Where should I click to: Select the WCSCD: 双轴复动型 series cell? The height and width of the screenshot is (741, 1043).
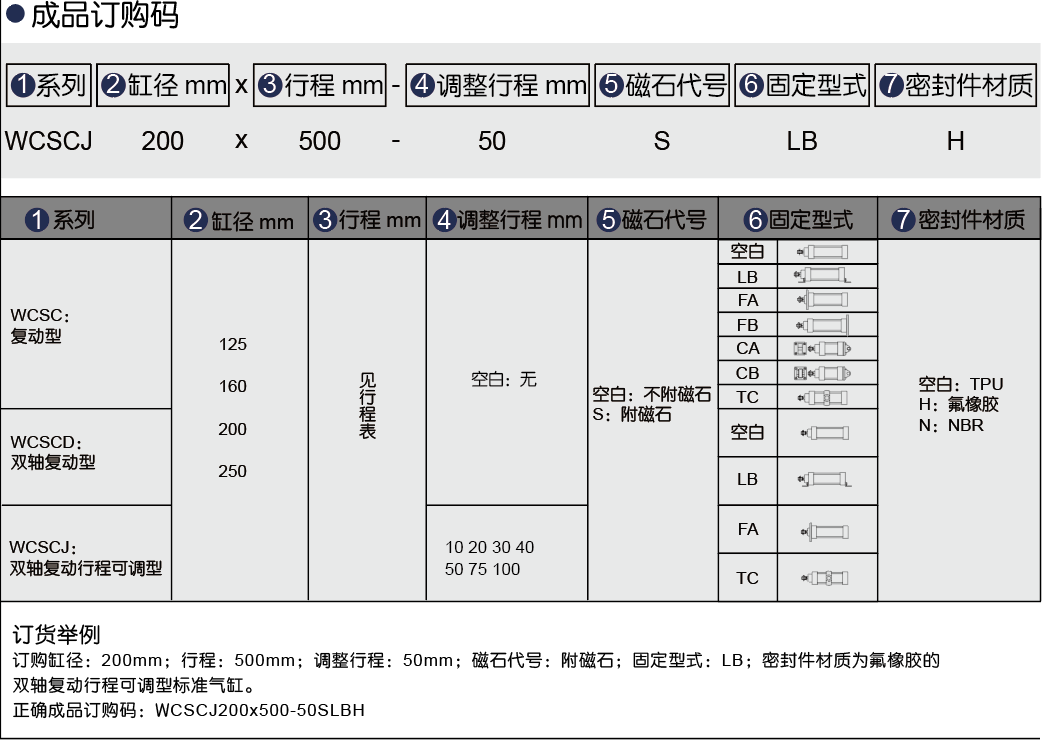pyautogui.click(x=86, y=457)
